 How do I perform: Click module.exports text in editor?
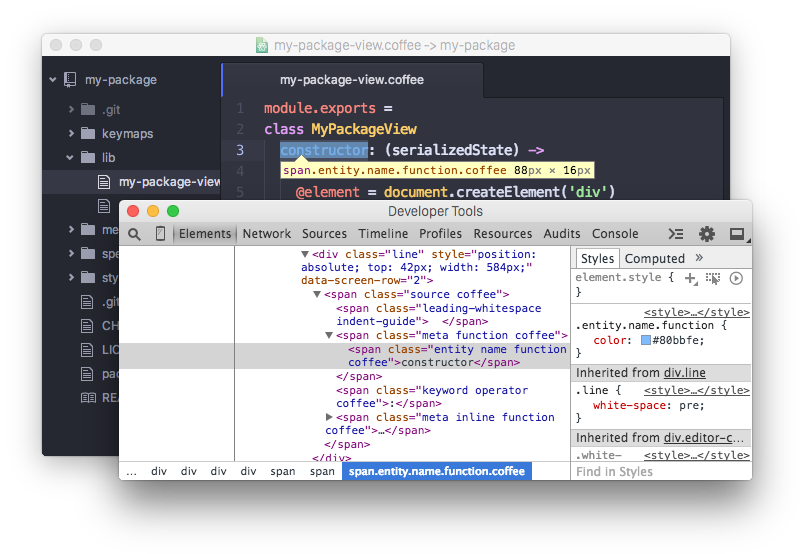pyautogui.click(x=319, y=108)
